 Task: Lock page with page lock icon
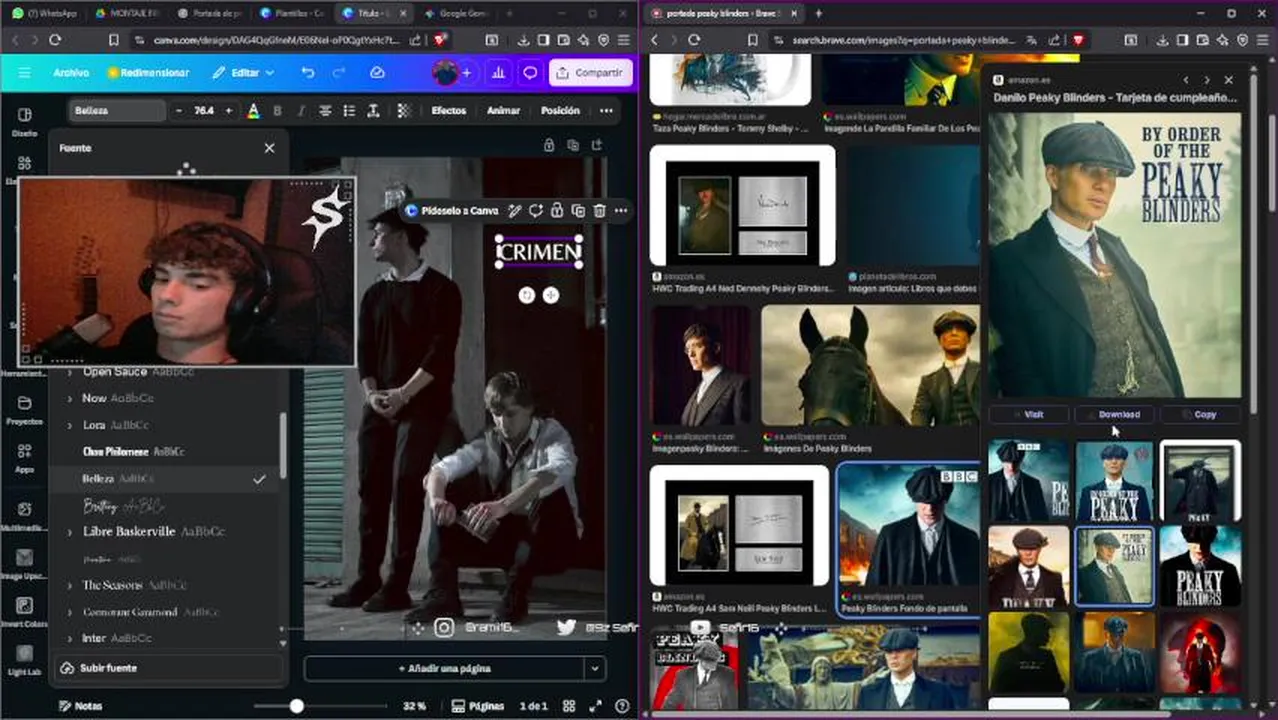pyautogui.click(x=549, y=146)
